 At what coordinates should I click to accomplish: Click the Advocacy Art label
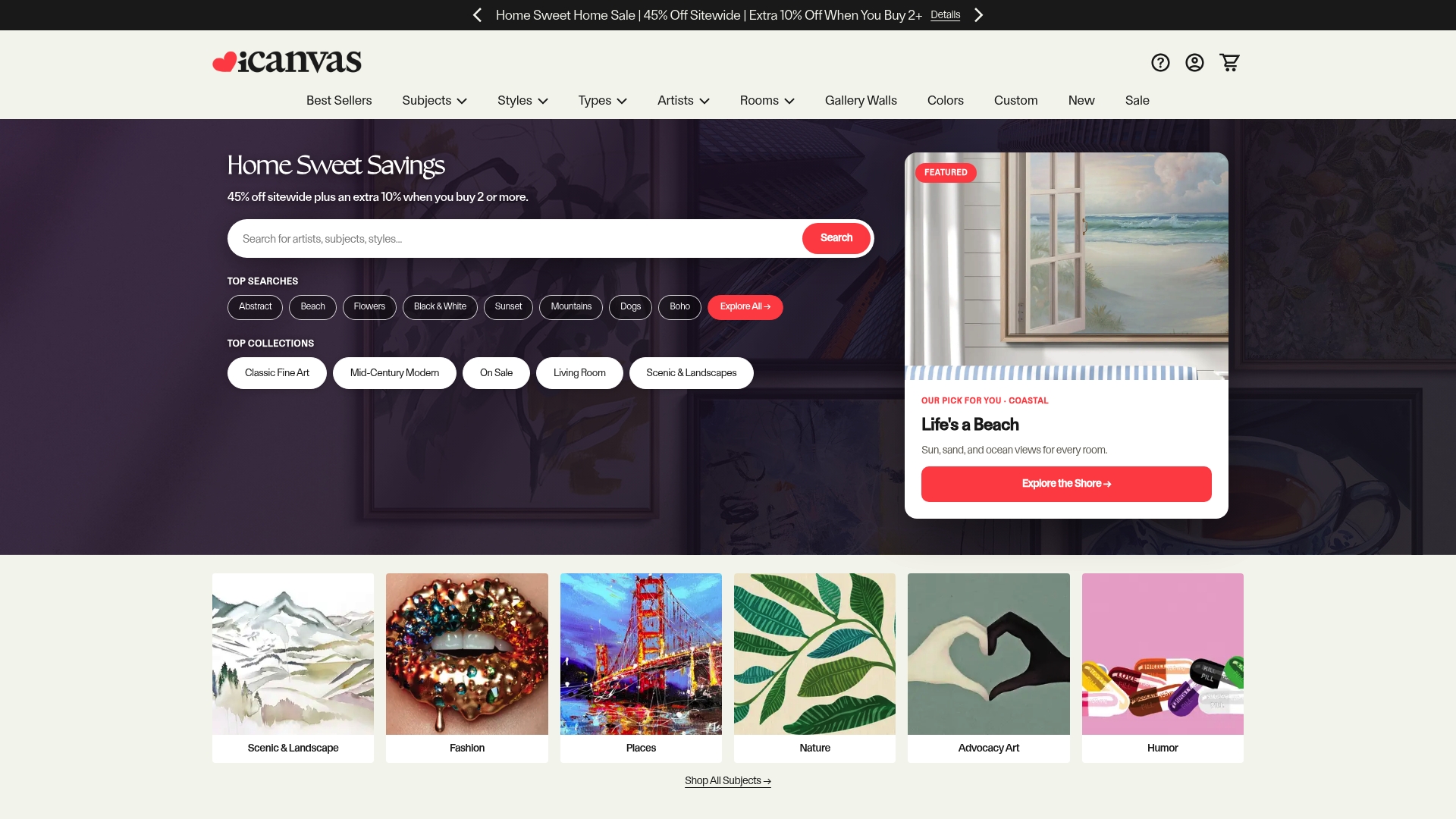(988, 748)
